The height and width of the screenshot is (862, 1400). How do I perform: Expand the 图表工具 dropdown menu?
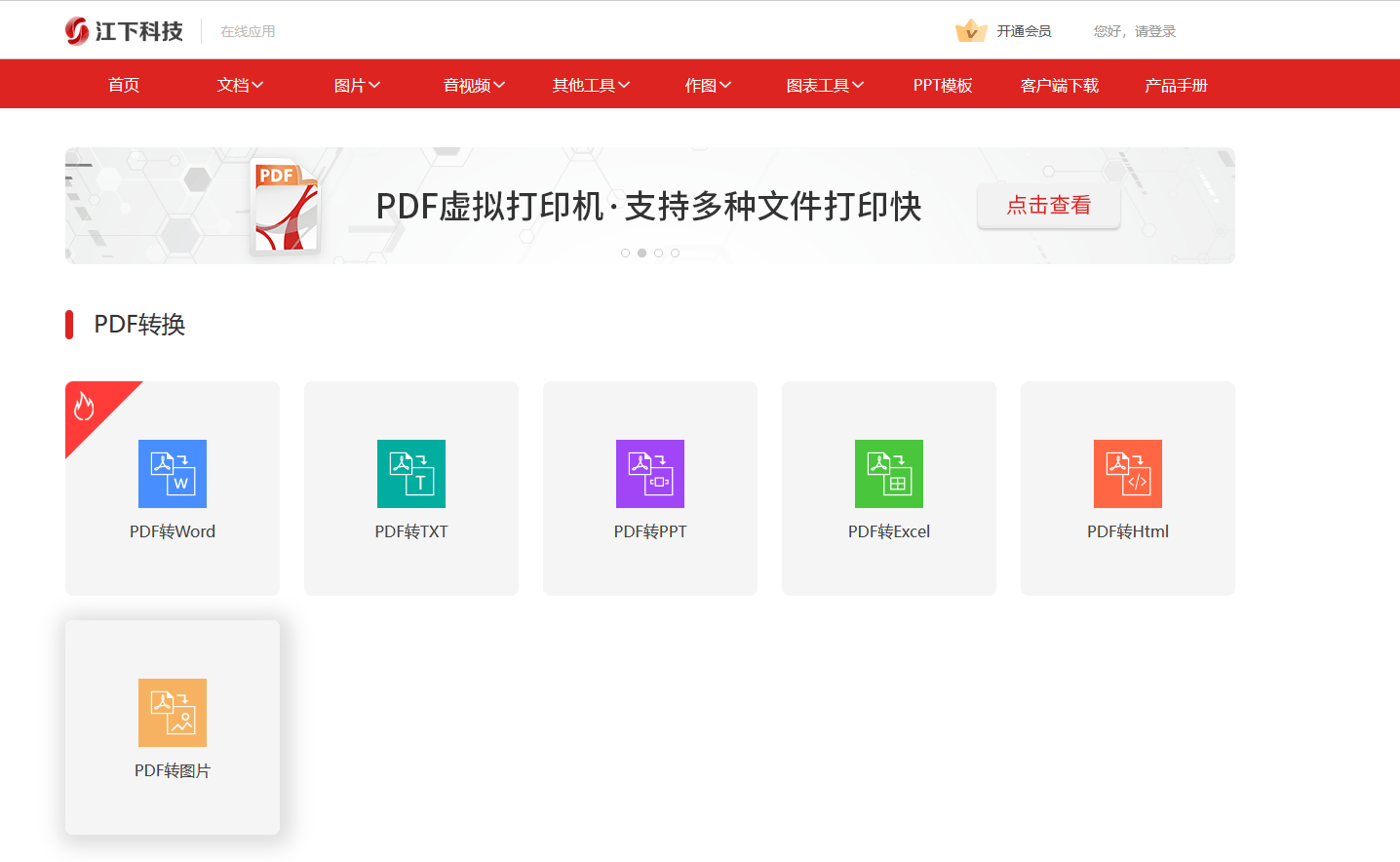825,85
